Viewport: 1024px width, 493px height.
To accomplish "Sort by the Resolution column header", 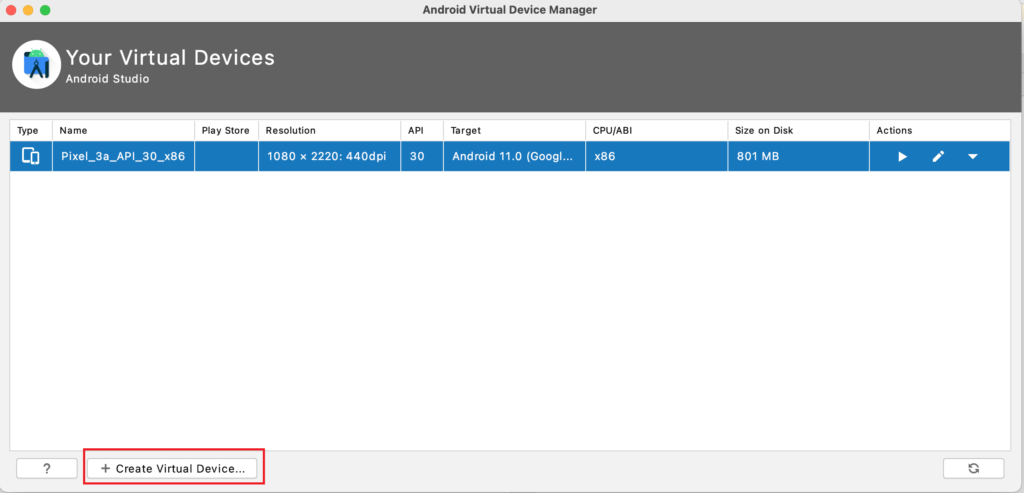I will click(329, 131).
